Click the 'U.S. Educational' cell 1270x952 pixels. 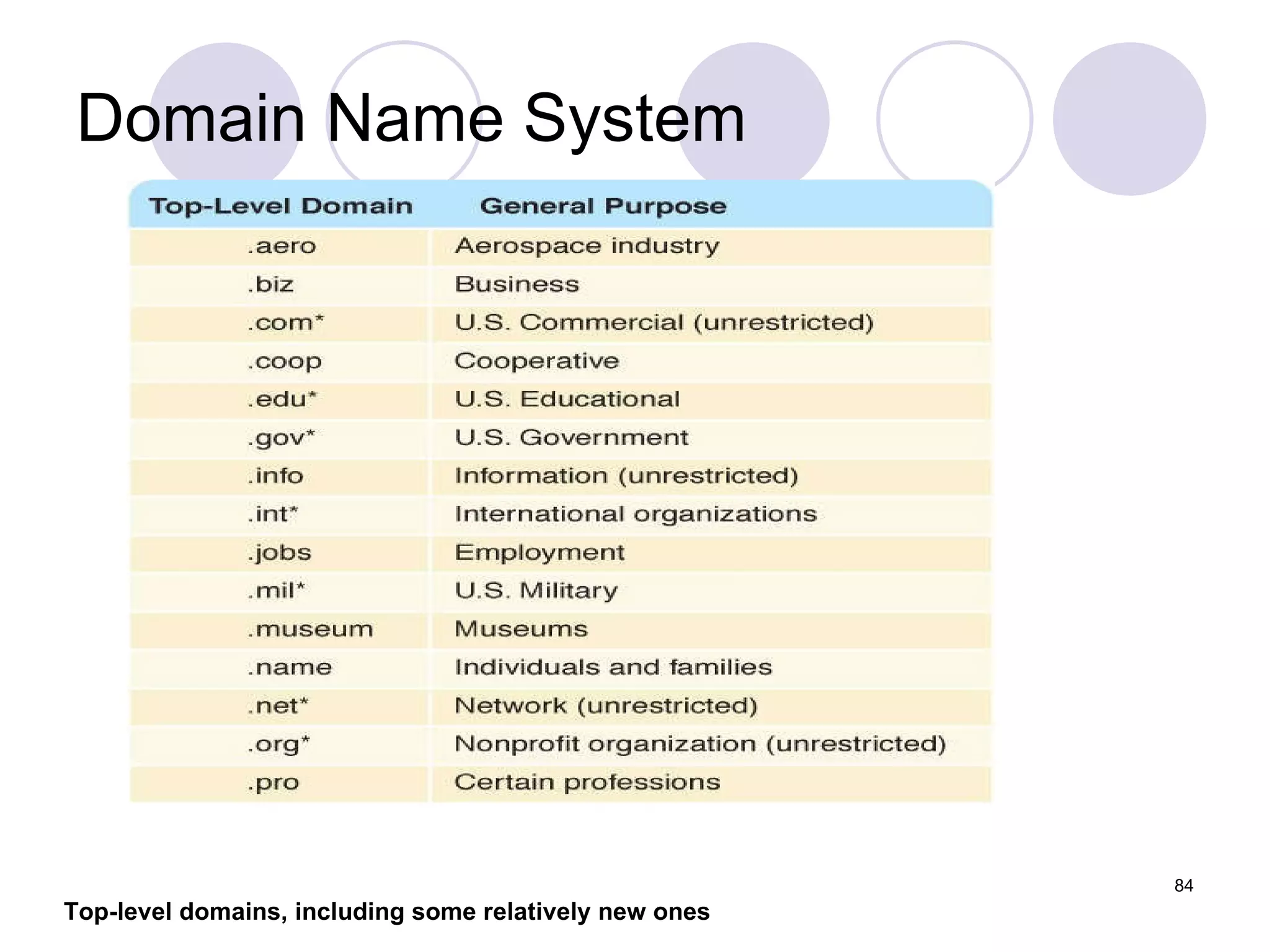(712, 400)
